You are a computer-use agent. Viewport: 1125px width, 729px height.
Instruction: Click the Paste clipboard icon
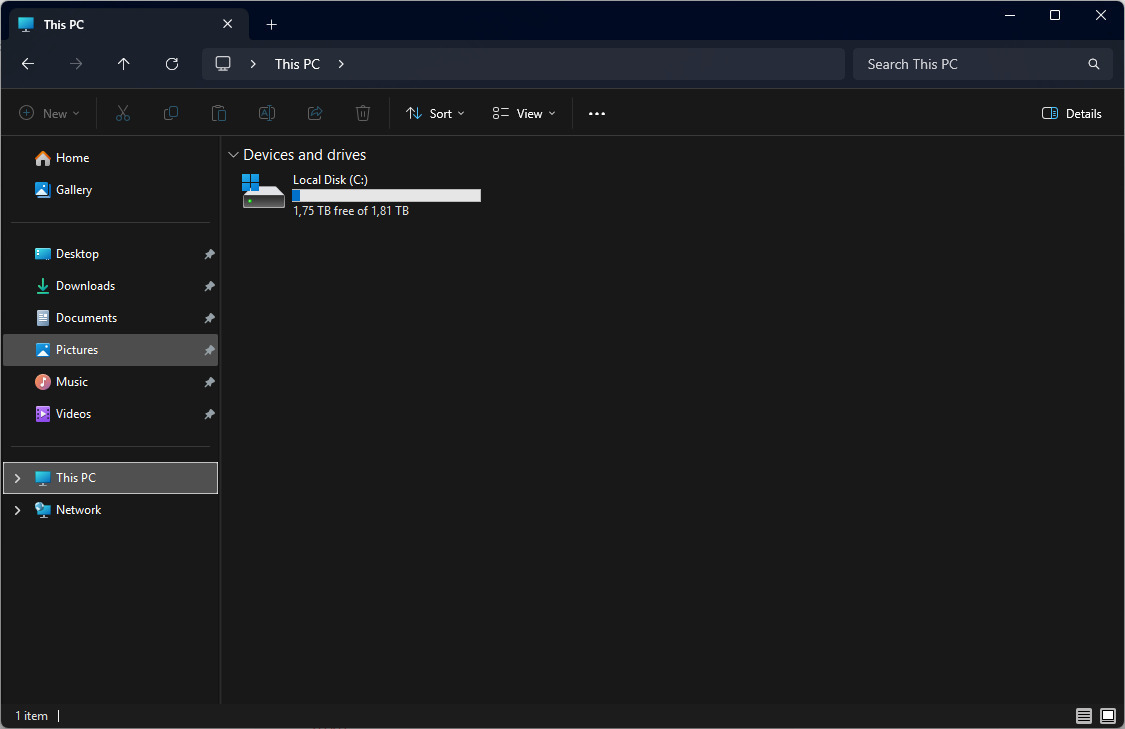[x=219, y=113]
